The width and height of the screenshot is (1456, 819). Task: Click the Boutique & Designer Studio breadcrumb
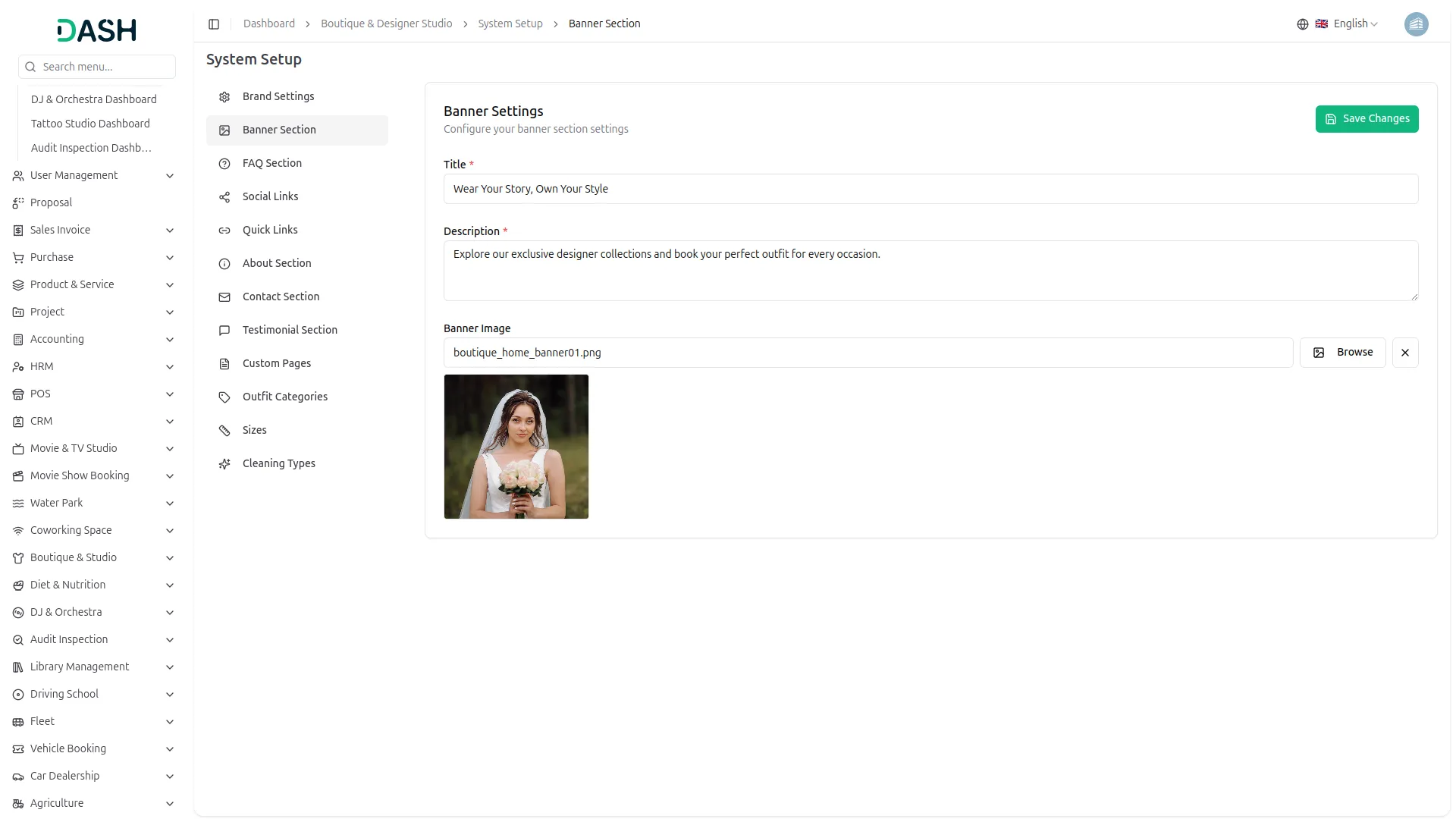(386, 24)
